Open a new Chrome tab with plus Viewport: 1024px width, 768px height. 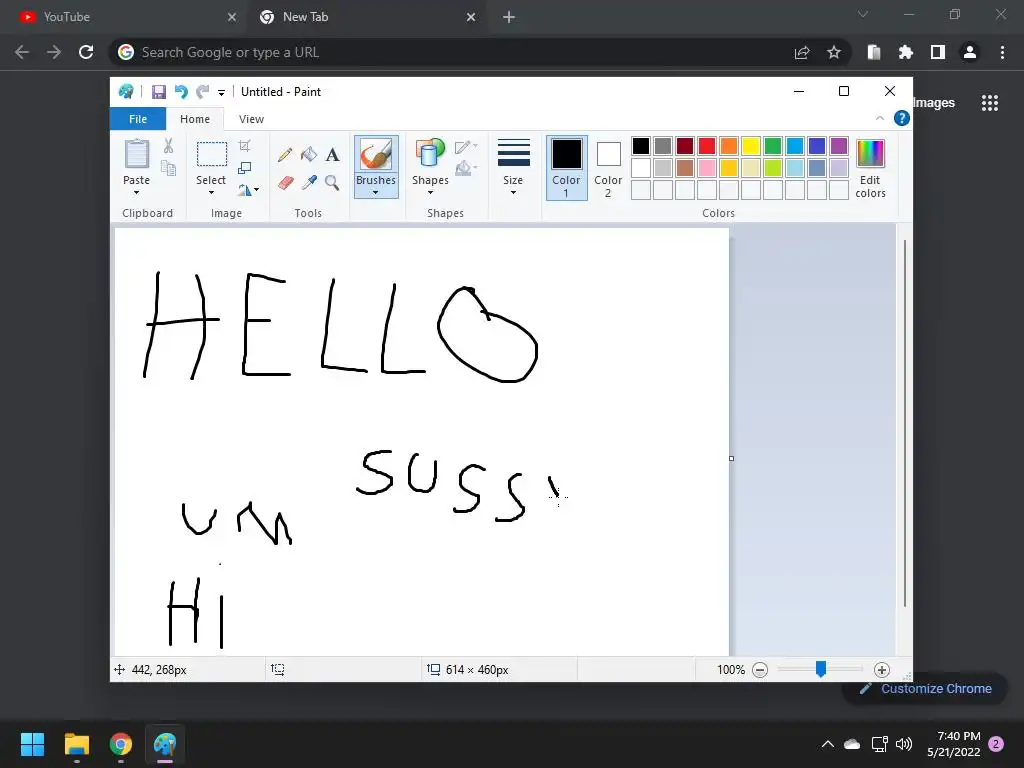[x=509, y=17]
